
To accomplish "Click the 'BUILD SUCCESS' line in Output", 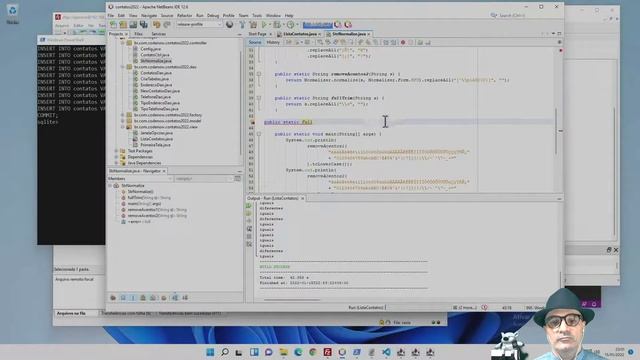I will (x=275, y=267).
